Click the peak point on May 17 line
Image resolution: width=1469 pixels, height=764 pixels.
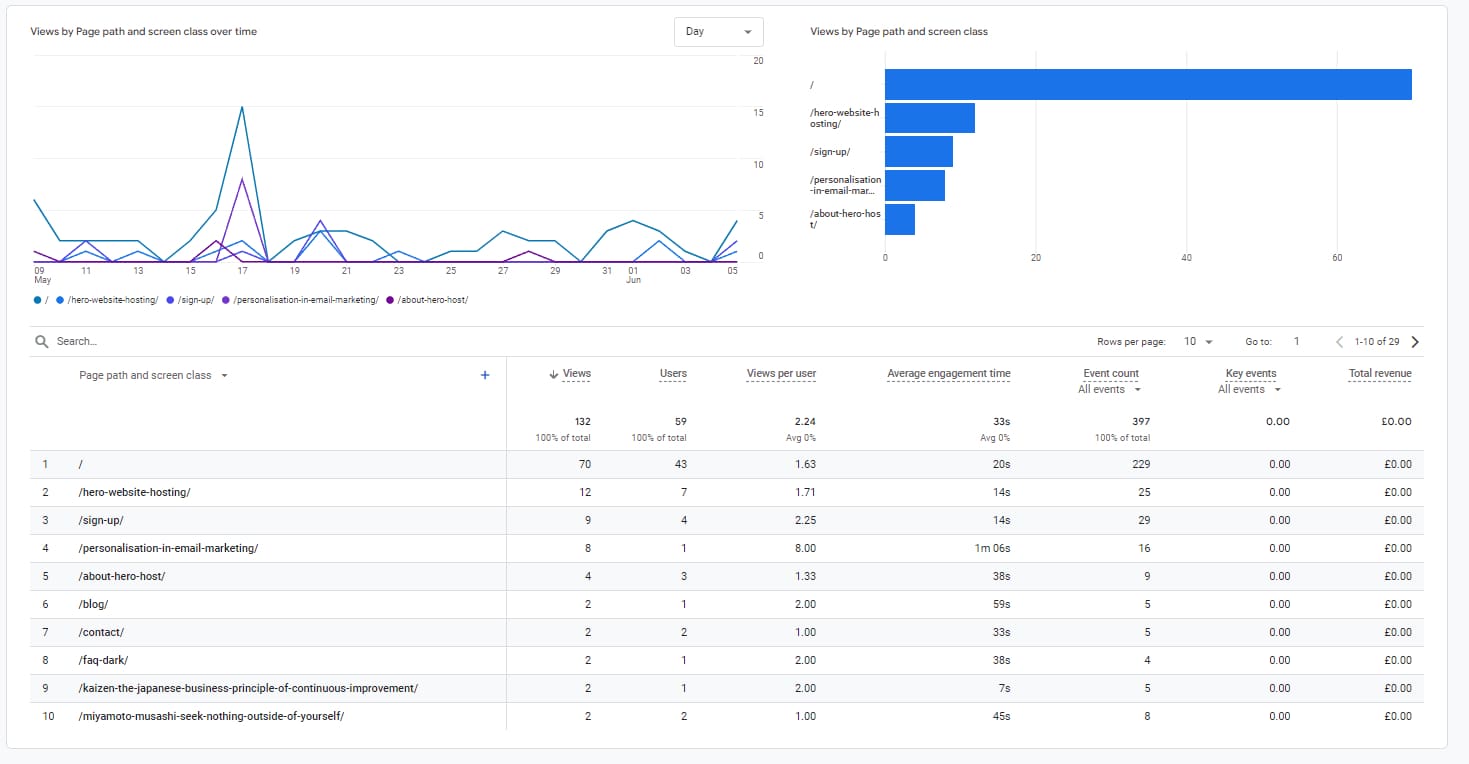(x=242, y=107)
